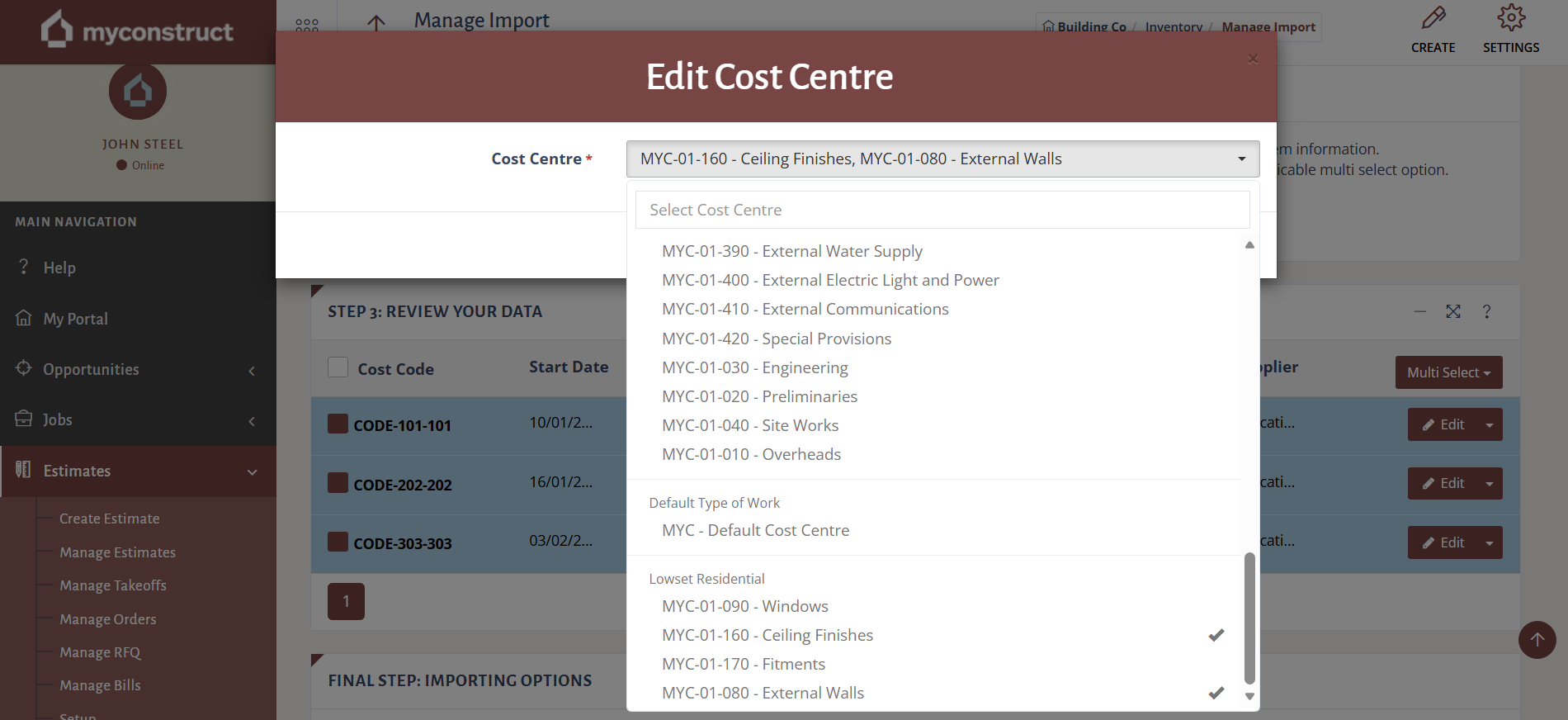
Task: Select MYC-01-420 - Special Provisions option
Action: (x=776, y=339)
